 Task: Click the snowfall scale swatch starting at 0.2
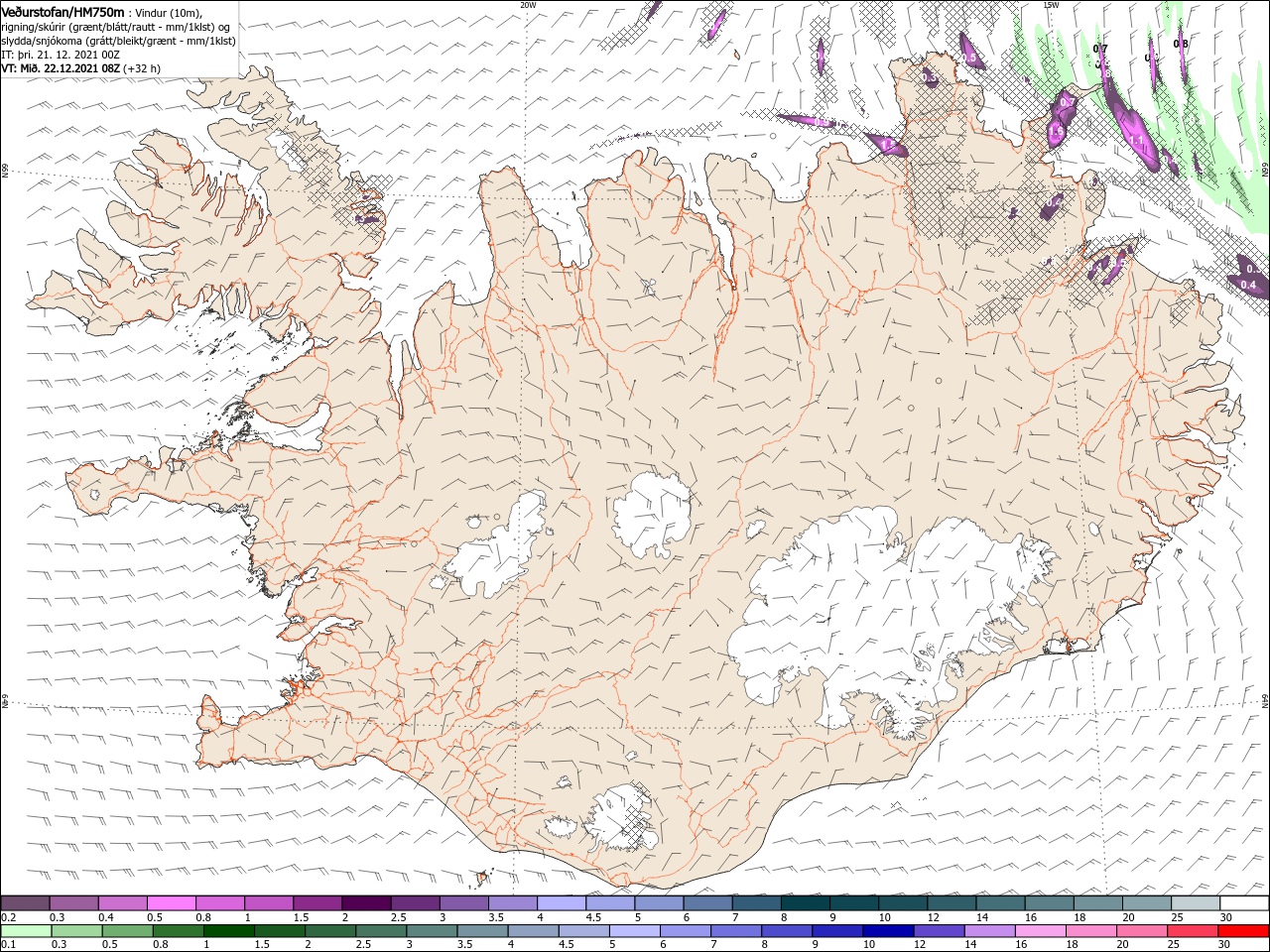click(25, 903)
